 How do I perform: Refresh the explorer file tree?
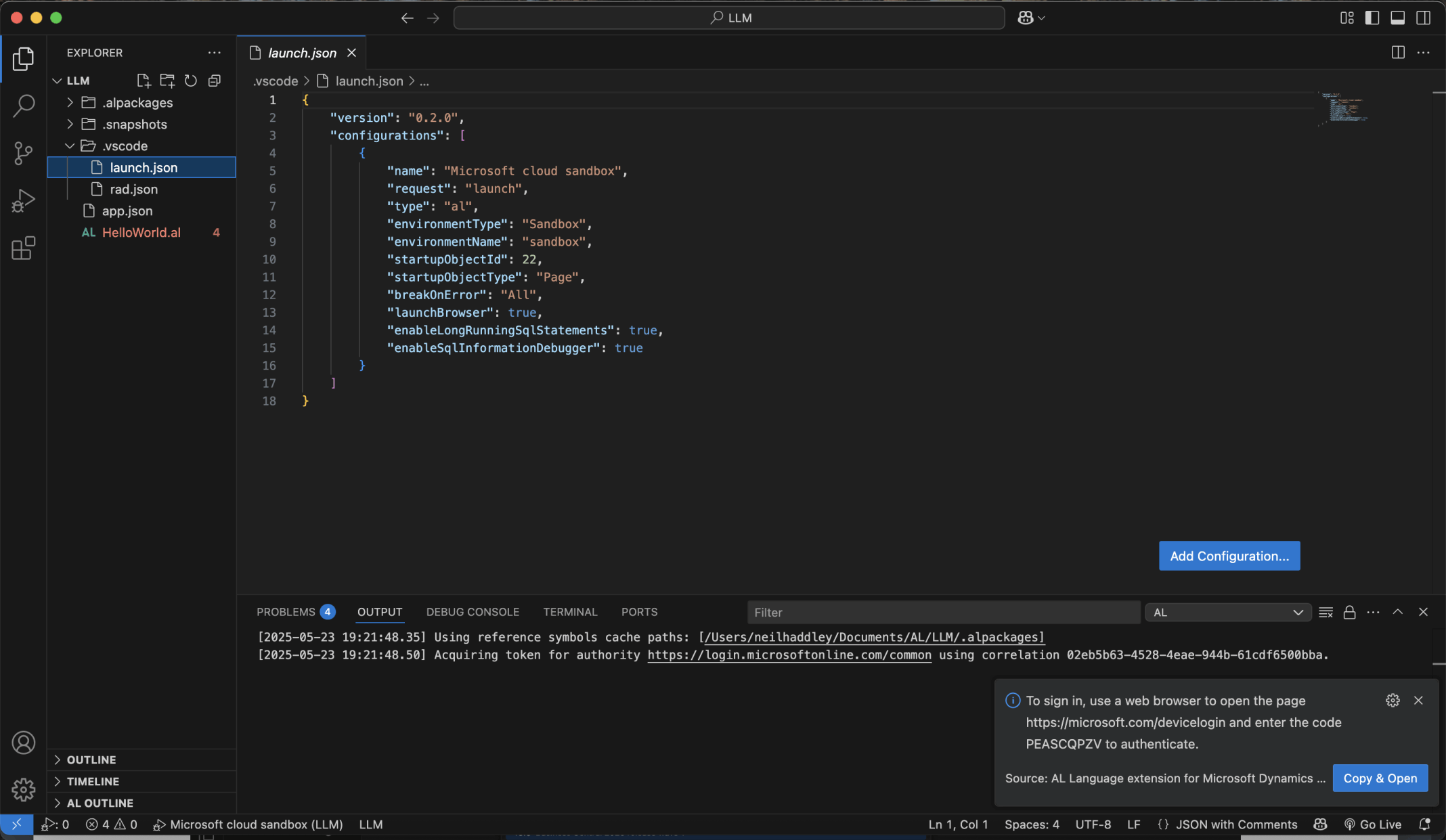[191, 81]
